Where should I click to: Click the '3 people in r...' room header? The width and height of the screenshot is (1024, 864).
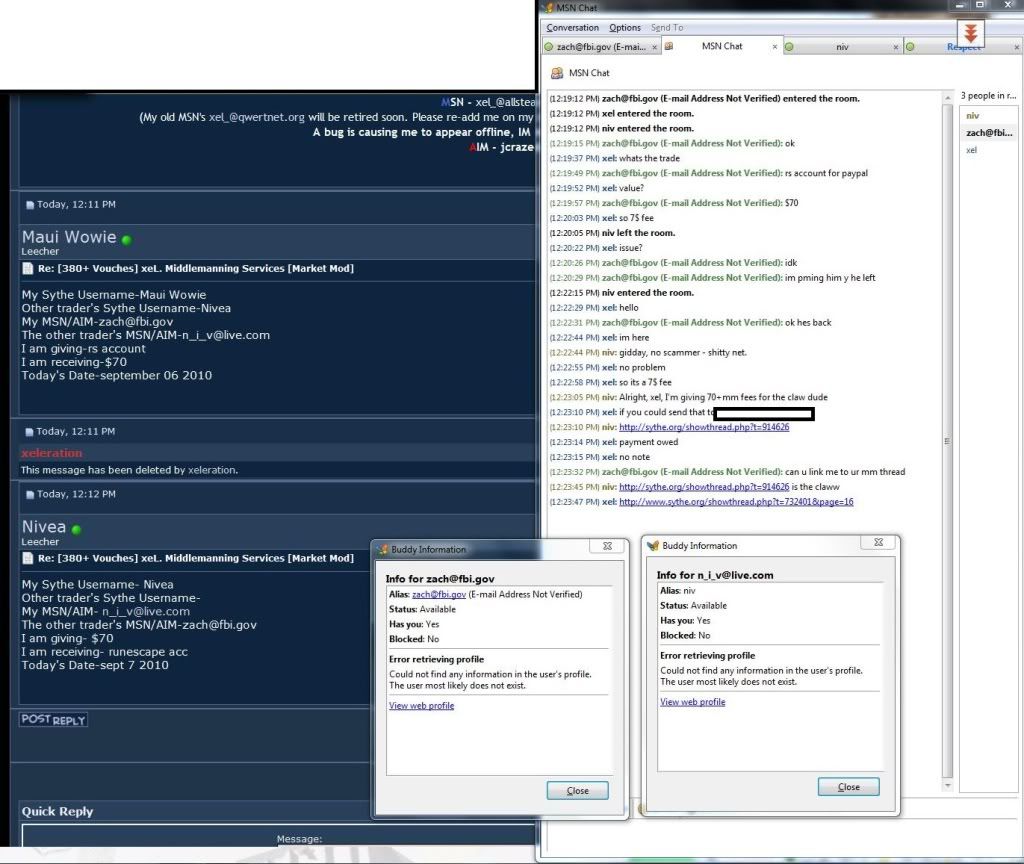(988, 96)
